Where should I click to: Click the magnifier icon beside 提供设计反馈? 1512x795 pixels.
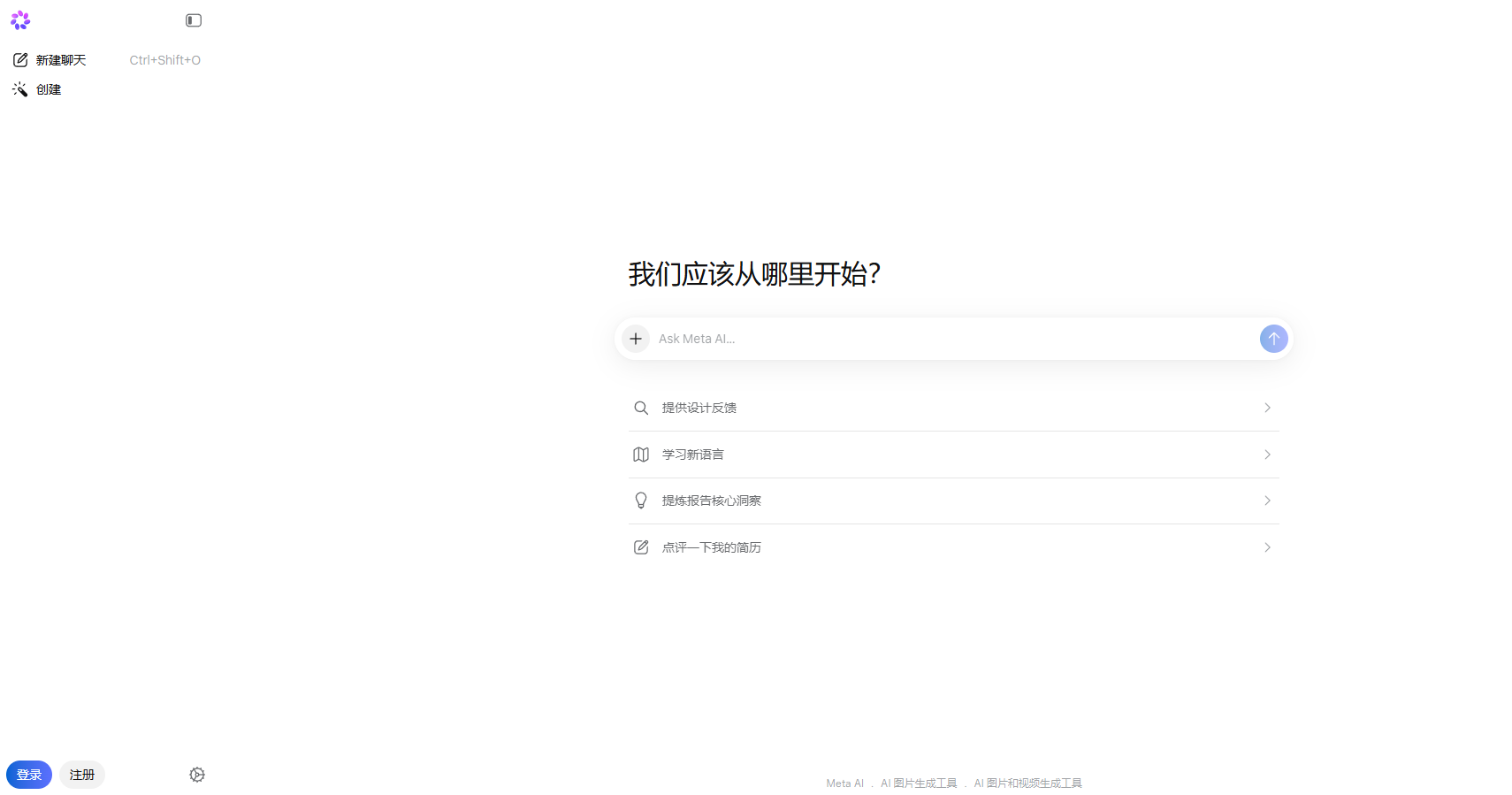pos(641,408)
